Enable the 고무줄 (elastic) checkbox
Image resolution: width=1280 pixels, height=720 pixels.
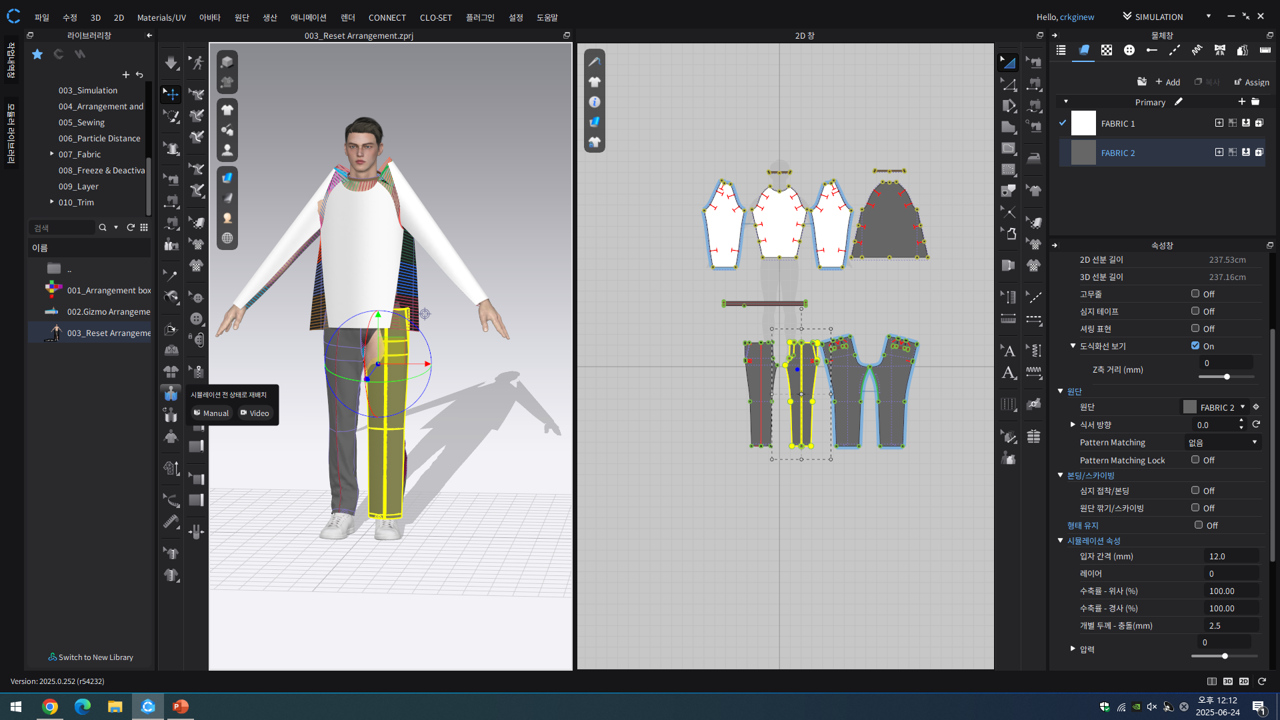(x=1195, y=294)
